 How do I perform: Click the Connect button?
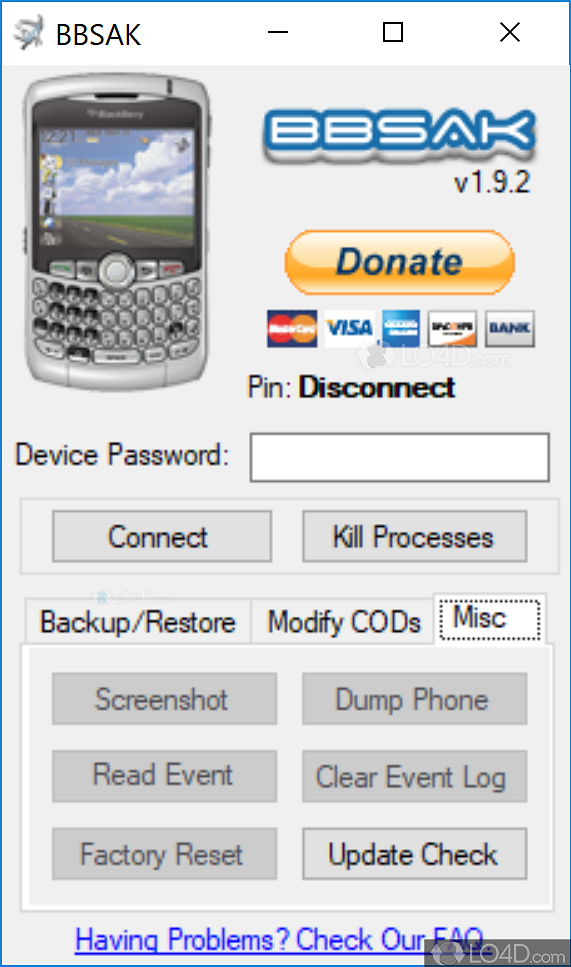162,537
